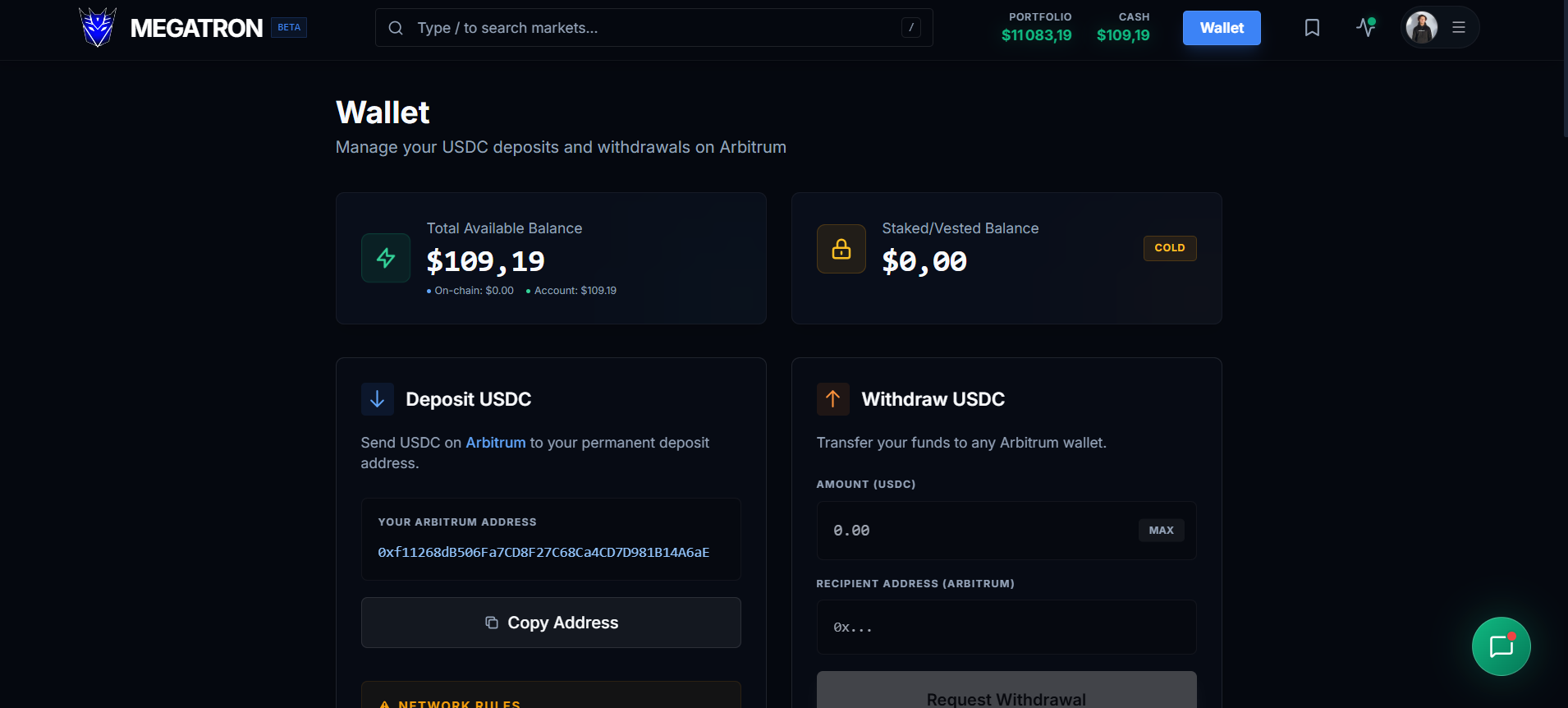Click the Withdraw USDC up-arrow icon
1568x708 pixels.
click(x=833, y=399)
